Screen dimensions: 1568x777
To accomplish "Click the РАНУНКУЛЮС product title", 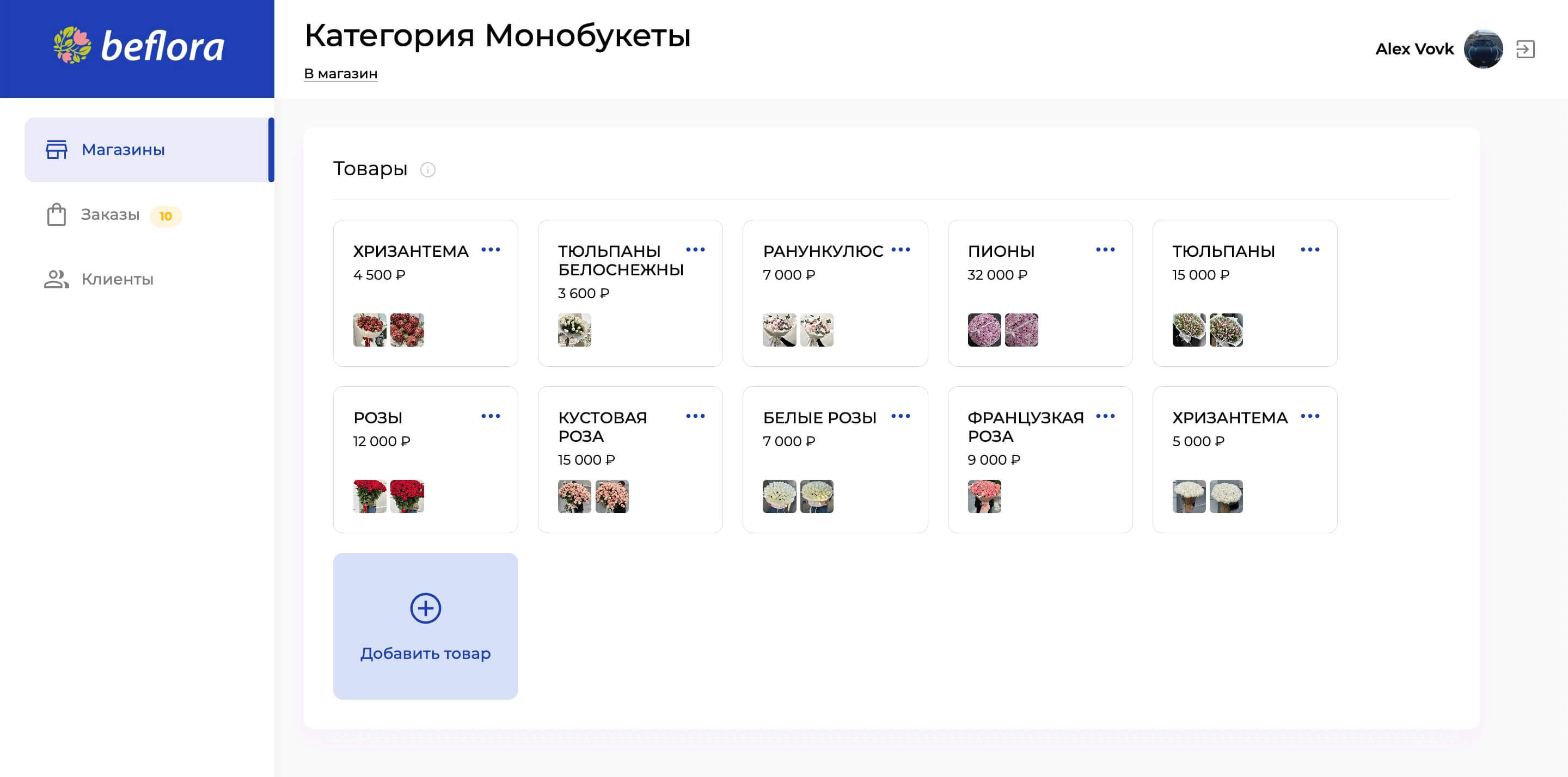I will pos(822,251).
